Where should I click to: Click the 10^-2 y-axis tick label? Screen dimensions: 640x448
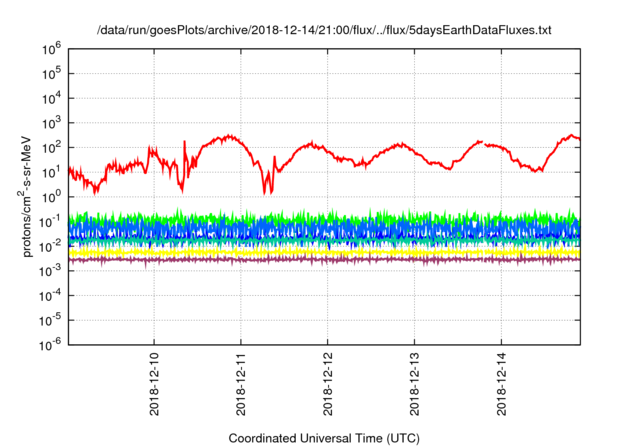click(x=50, y=246)
